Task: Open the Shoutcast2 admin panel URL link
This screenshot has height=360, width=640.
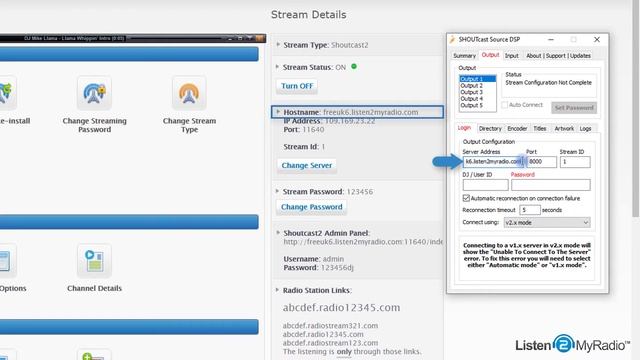Action: (x=363, y=242)
